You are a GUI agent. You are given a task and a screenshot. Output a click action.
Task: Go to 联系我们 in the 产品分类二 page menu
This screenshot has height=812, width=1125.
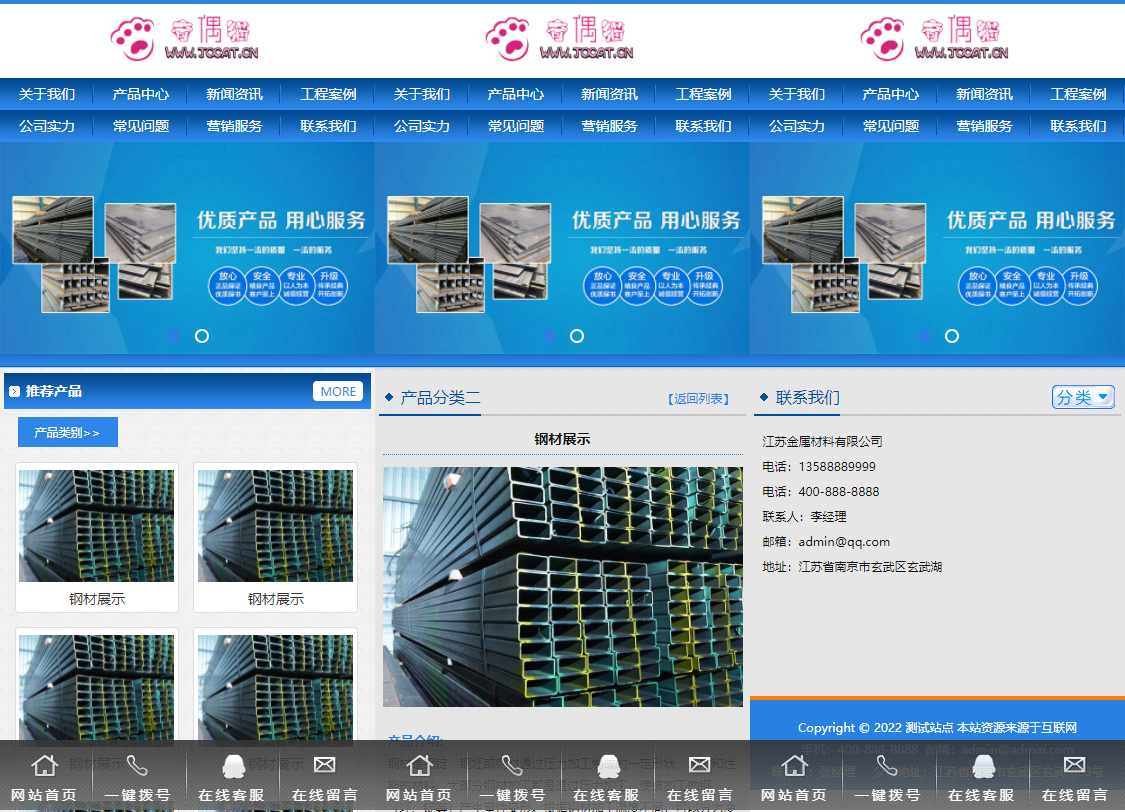[x=703, y=126]
